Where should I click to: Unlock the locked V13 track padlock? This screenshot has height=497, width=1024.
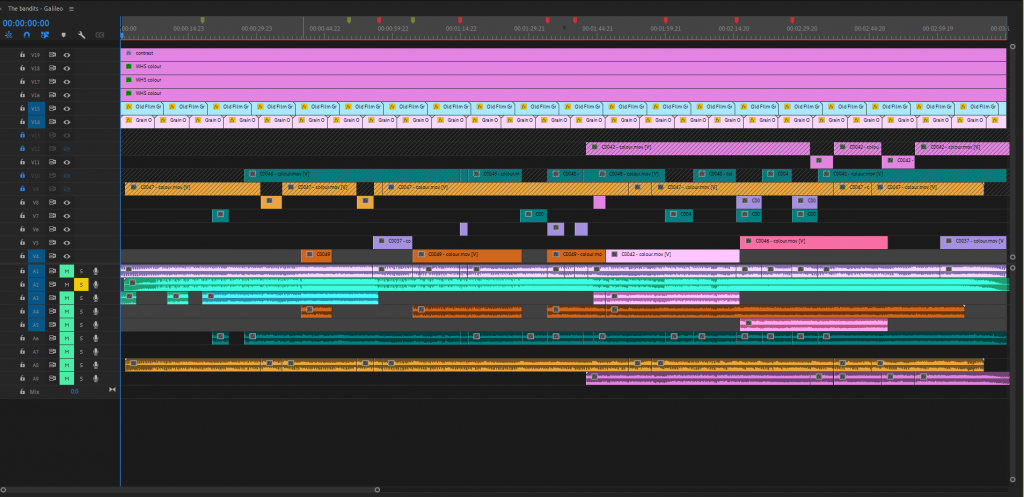tap(22, 135)
